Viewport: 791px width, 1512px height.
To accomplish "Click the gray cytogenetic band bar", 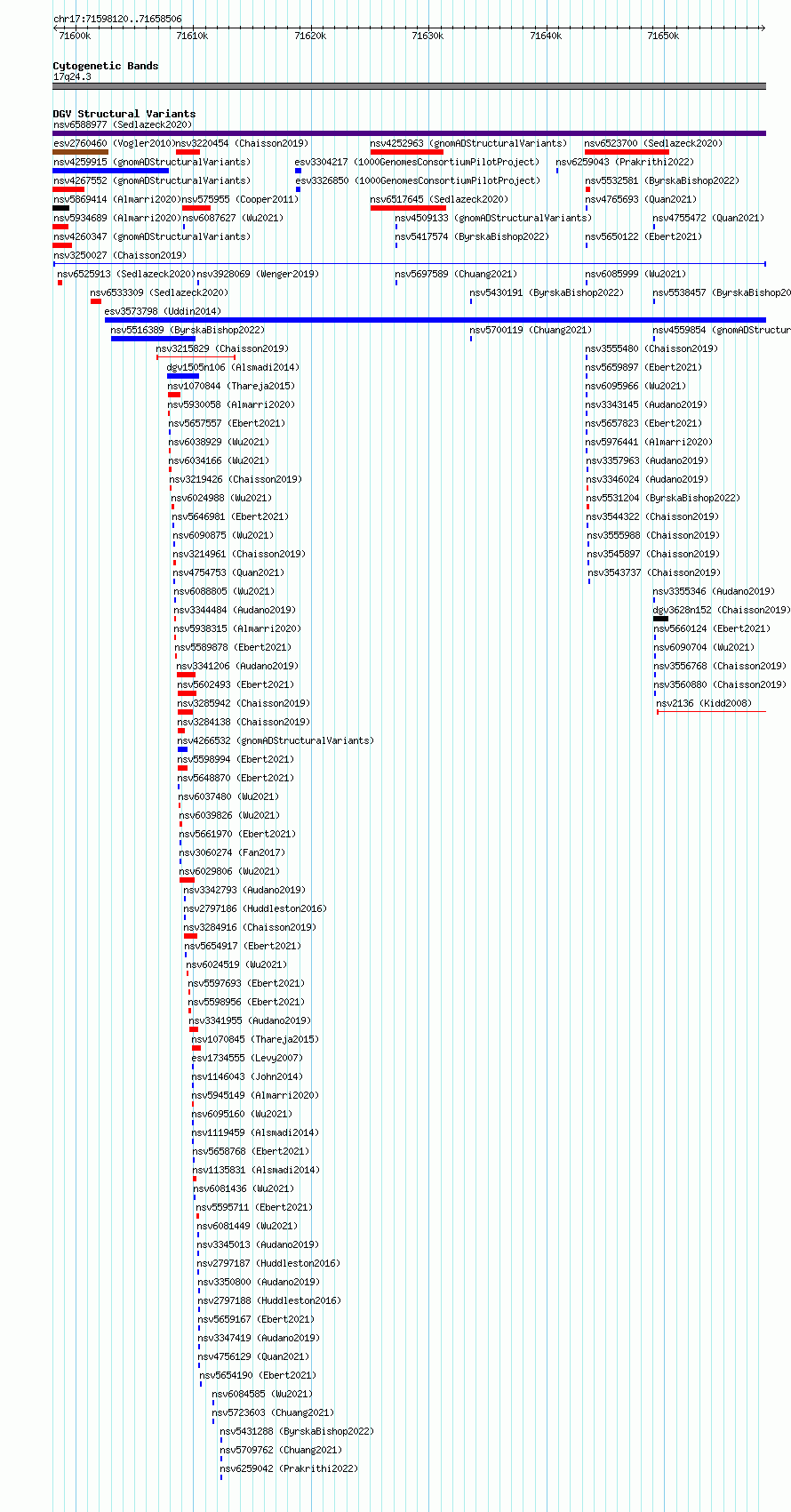I will tap(410, 86).
